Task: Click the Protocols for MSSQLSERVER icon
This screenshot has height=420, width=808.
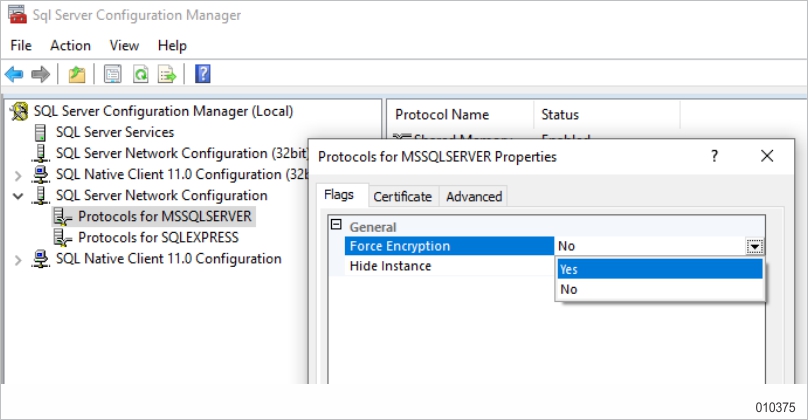Action: pyautogui.click(x=63, y=217)
